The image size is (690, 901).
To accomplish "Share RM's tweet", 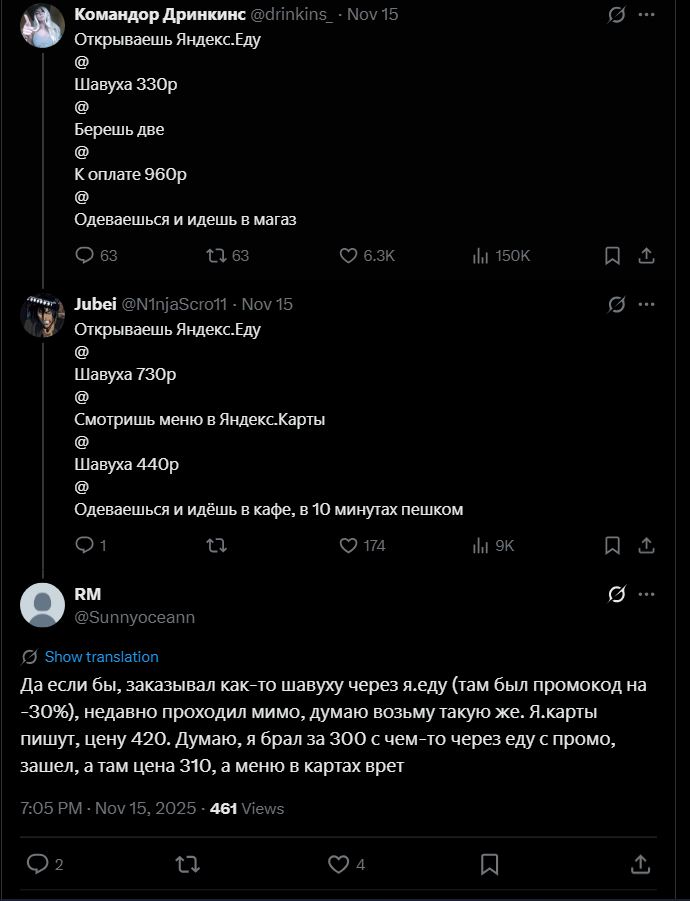I will pos(640,863).
